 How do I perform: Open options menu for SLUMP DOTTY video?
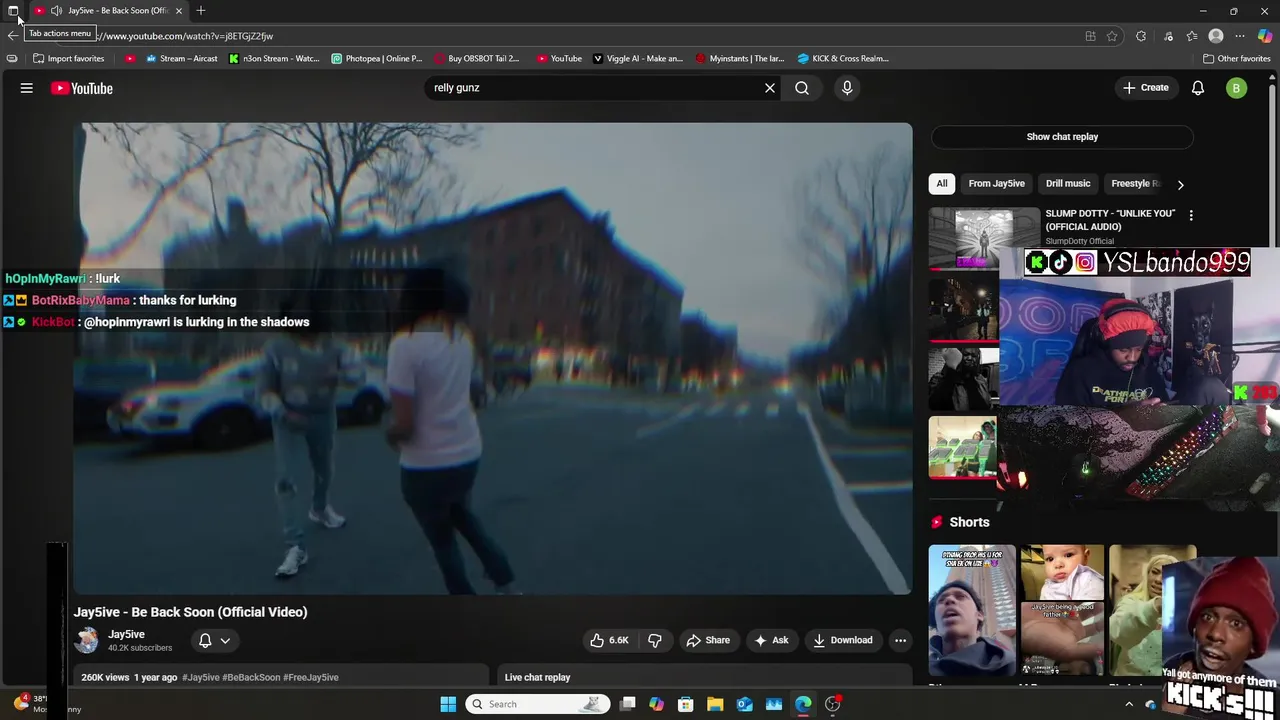[1190, 215]
